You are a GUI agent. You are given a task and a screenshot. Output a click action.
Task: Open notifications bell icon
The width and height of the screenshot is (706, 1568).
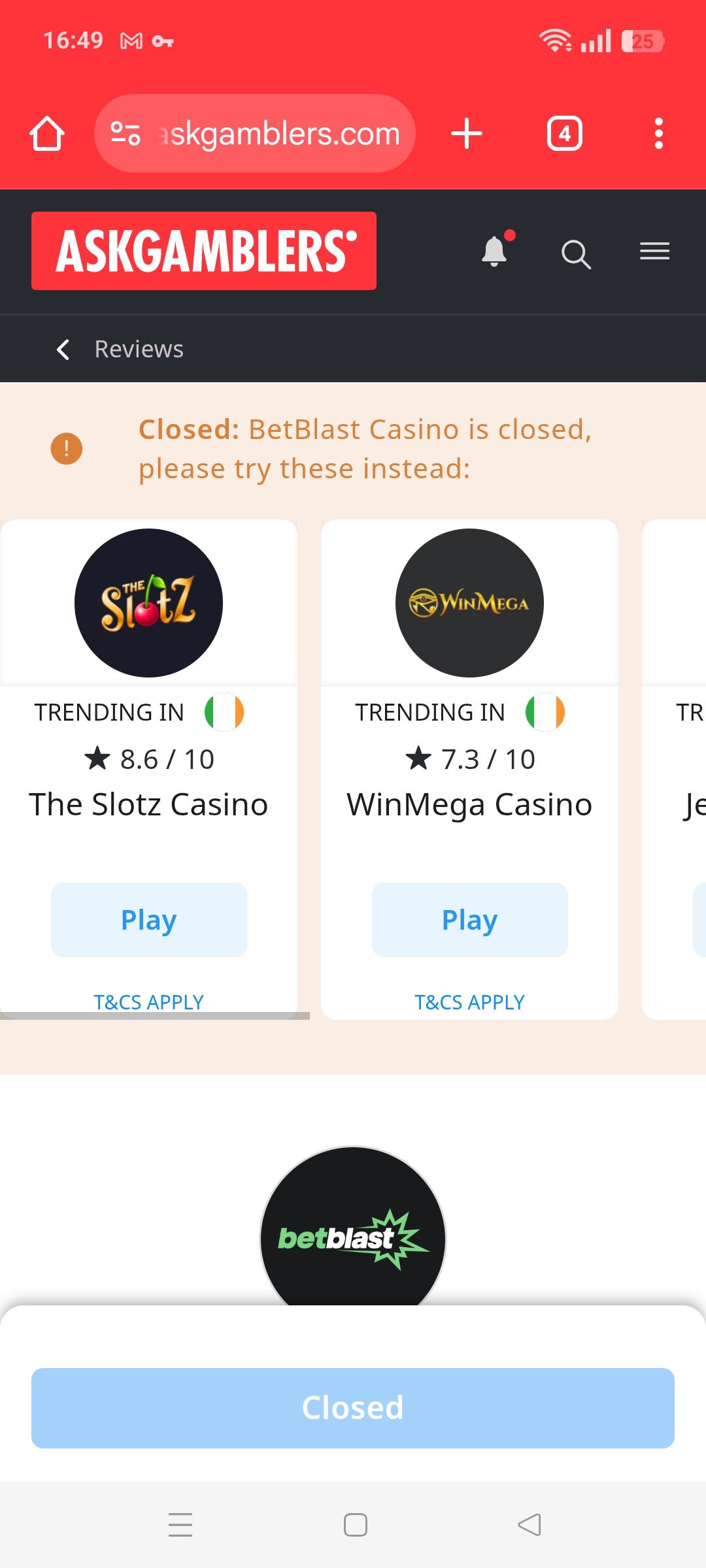tap(495, 252)
